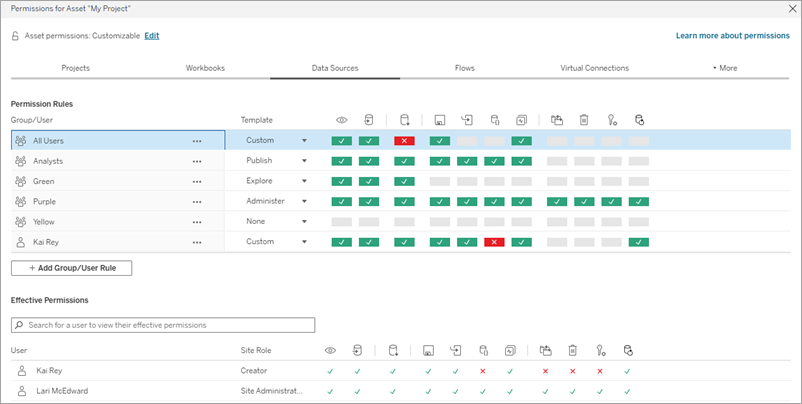Click the Add Group/User Rule button
Viewport: 802px width, 404px height.
click(72, 268)
